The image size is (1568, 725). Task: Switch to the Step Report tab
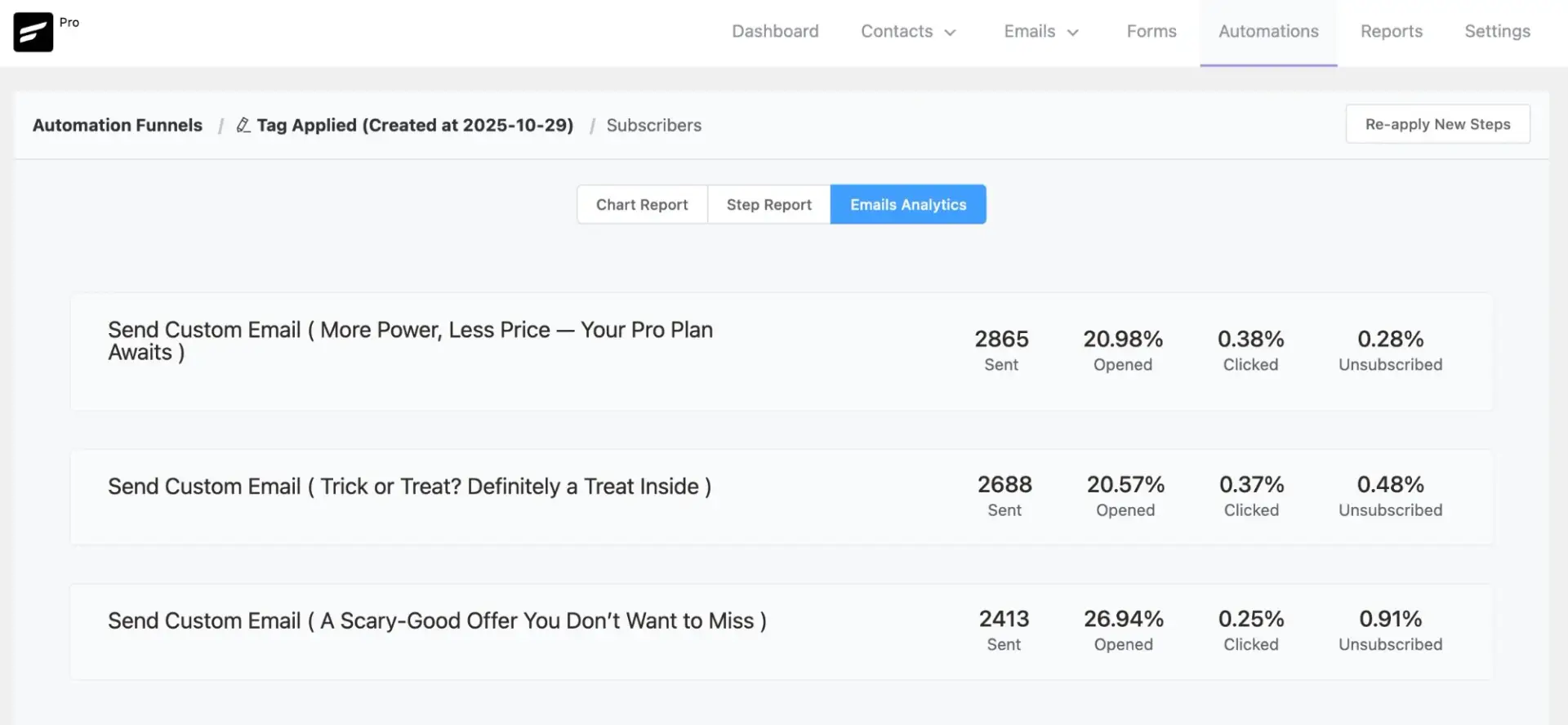tap(768, 204)
